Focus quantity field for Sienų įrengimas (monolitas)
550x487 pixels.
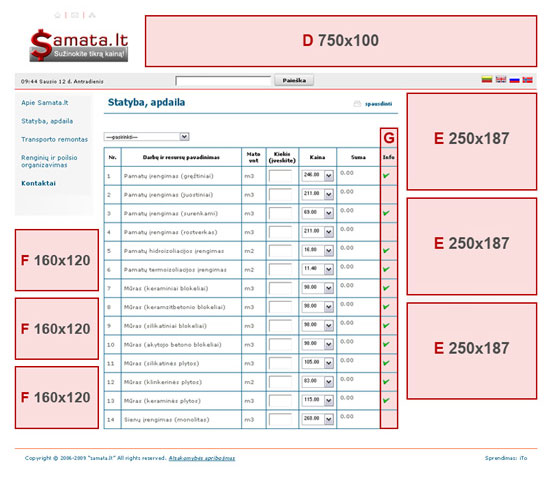pyautogui.click(x=280, y=419)
